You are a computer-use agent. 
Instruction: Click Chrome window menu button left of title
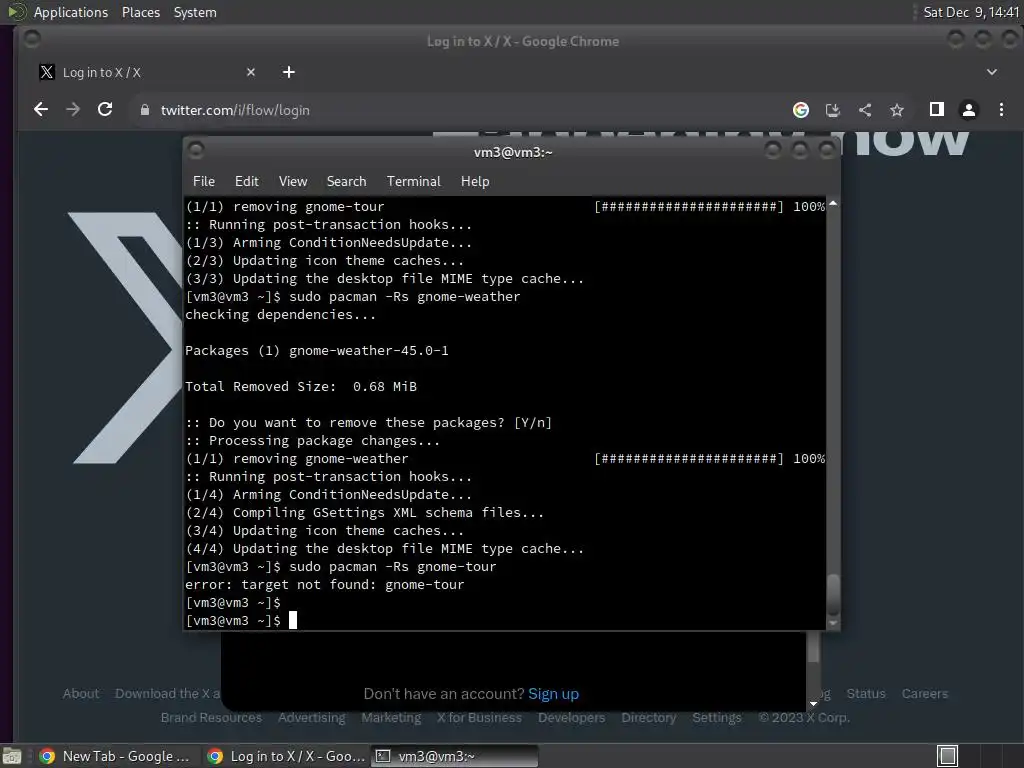(x=31, y=40)
